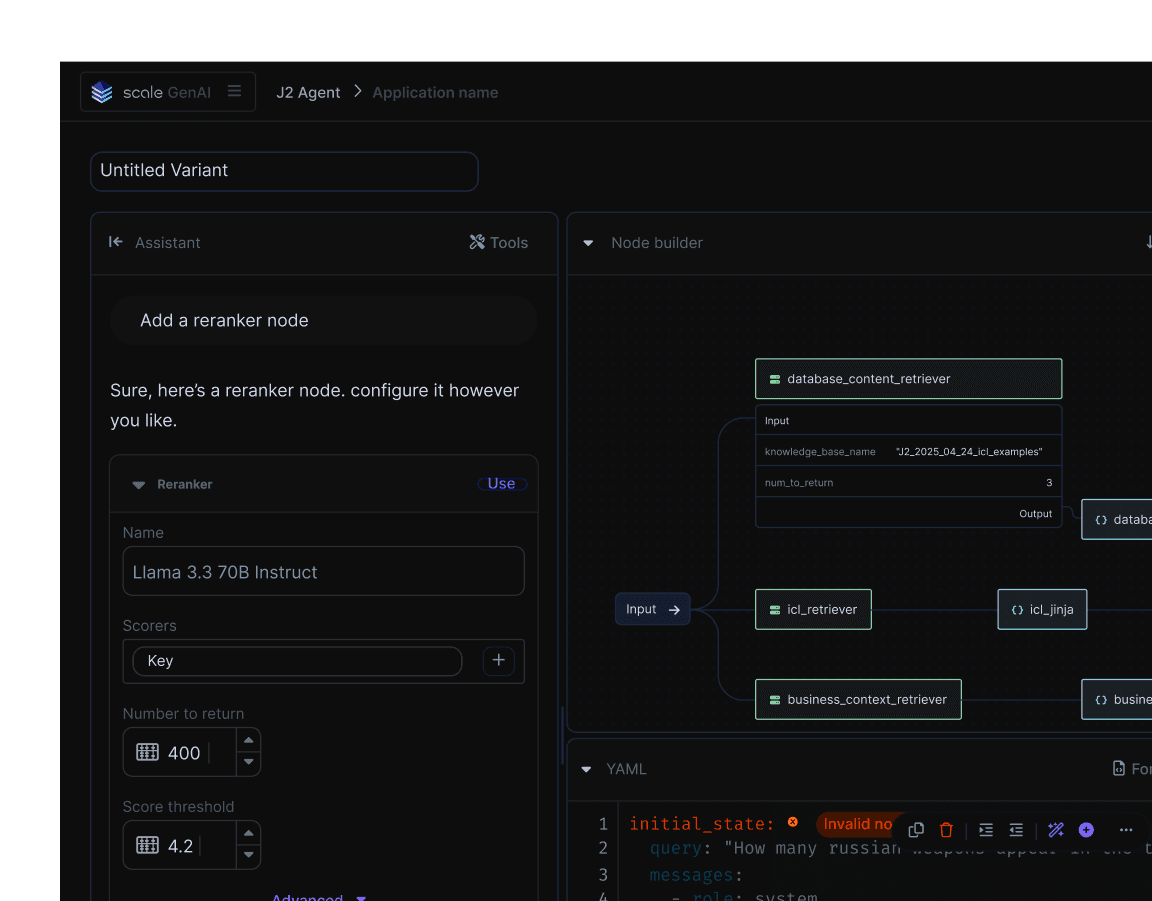
Task: Click the red trash delete icon
Action: coord(946,830)
